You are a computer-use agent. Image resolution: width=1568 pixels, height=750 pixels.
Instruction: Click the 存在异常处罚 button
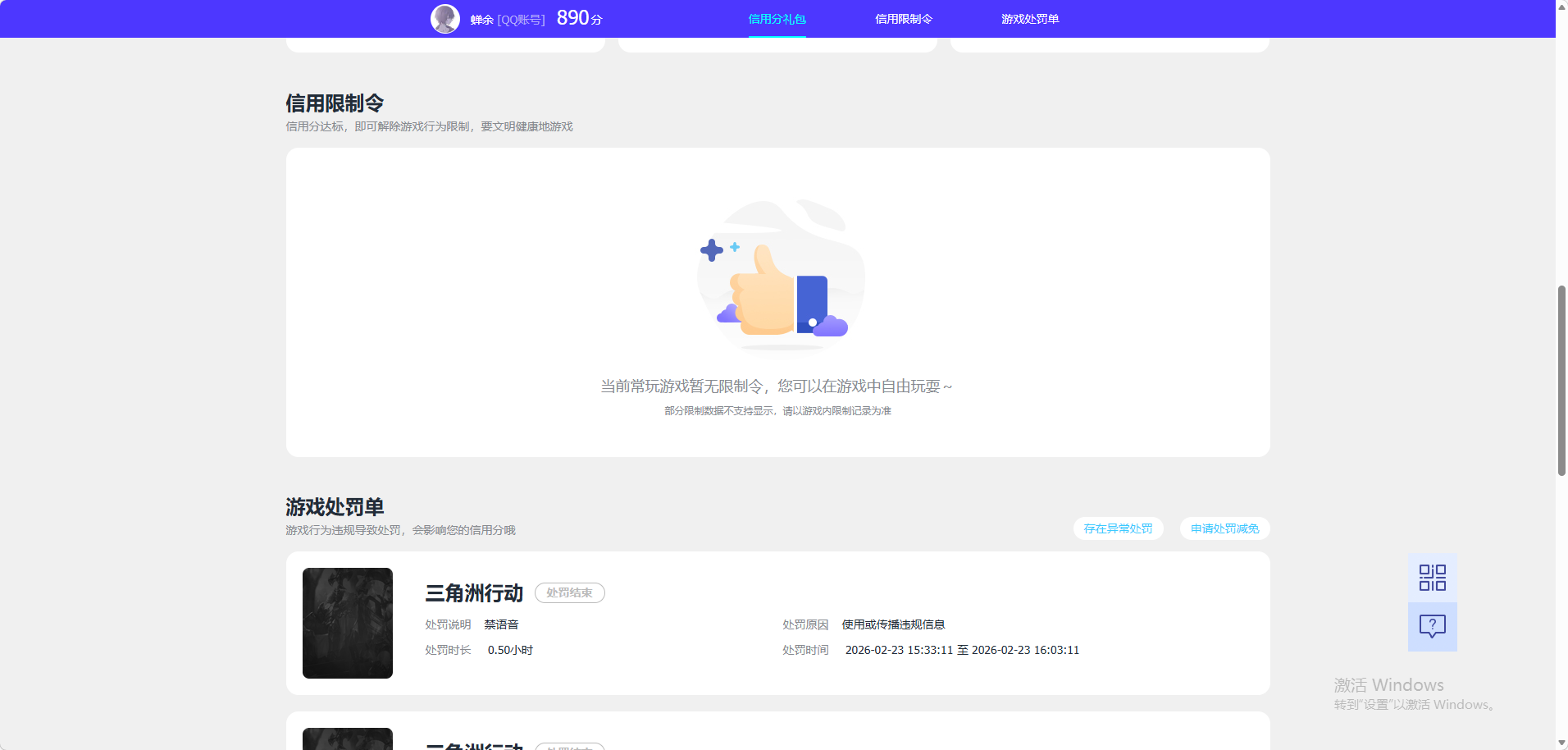1118,528
